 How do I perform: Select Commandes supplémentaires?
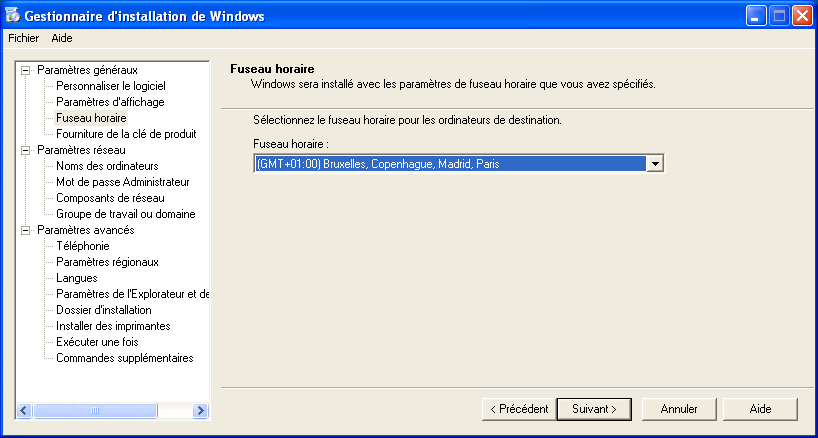[x=125, y=358]
